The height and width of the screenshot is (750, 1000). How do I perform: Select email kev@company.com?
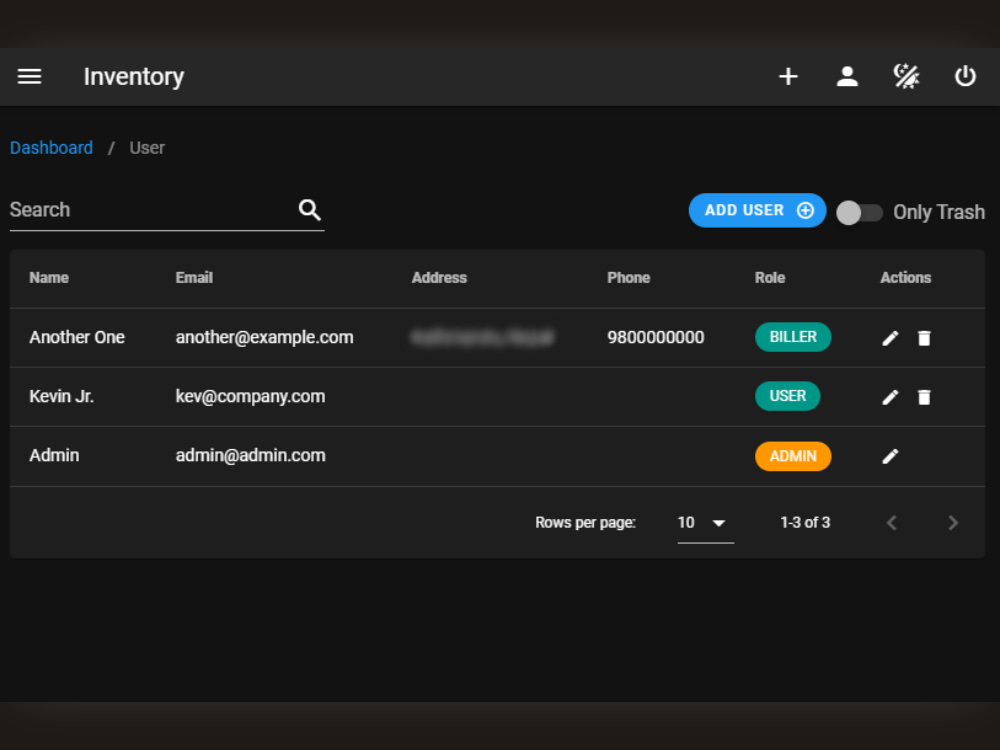(250, 397)
